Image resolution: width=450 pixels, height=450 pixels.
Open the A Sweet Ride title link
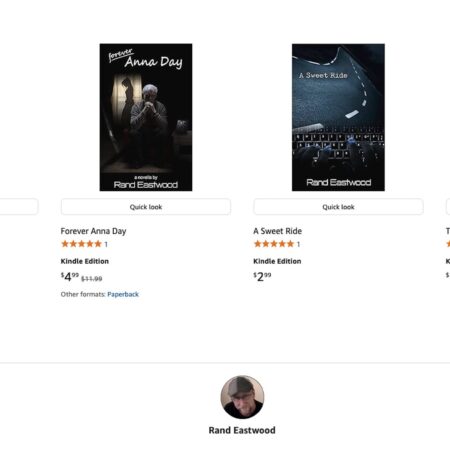pos(277,231)
